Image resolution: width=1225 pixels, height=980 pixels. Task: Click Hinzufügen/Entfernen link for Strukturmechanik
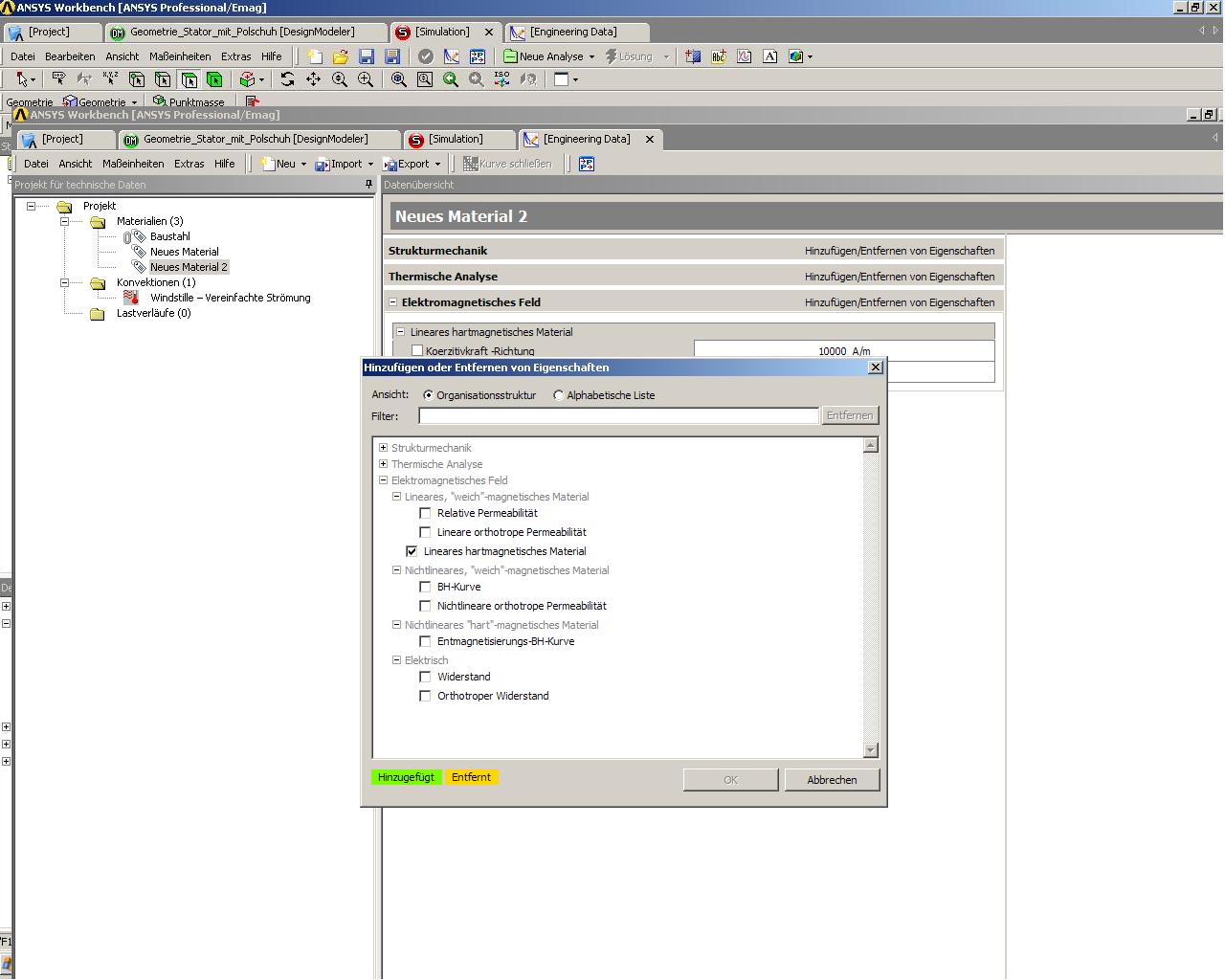pyautogui.click(x=900, y=251)
